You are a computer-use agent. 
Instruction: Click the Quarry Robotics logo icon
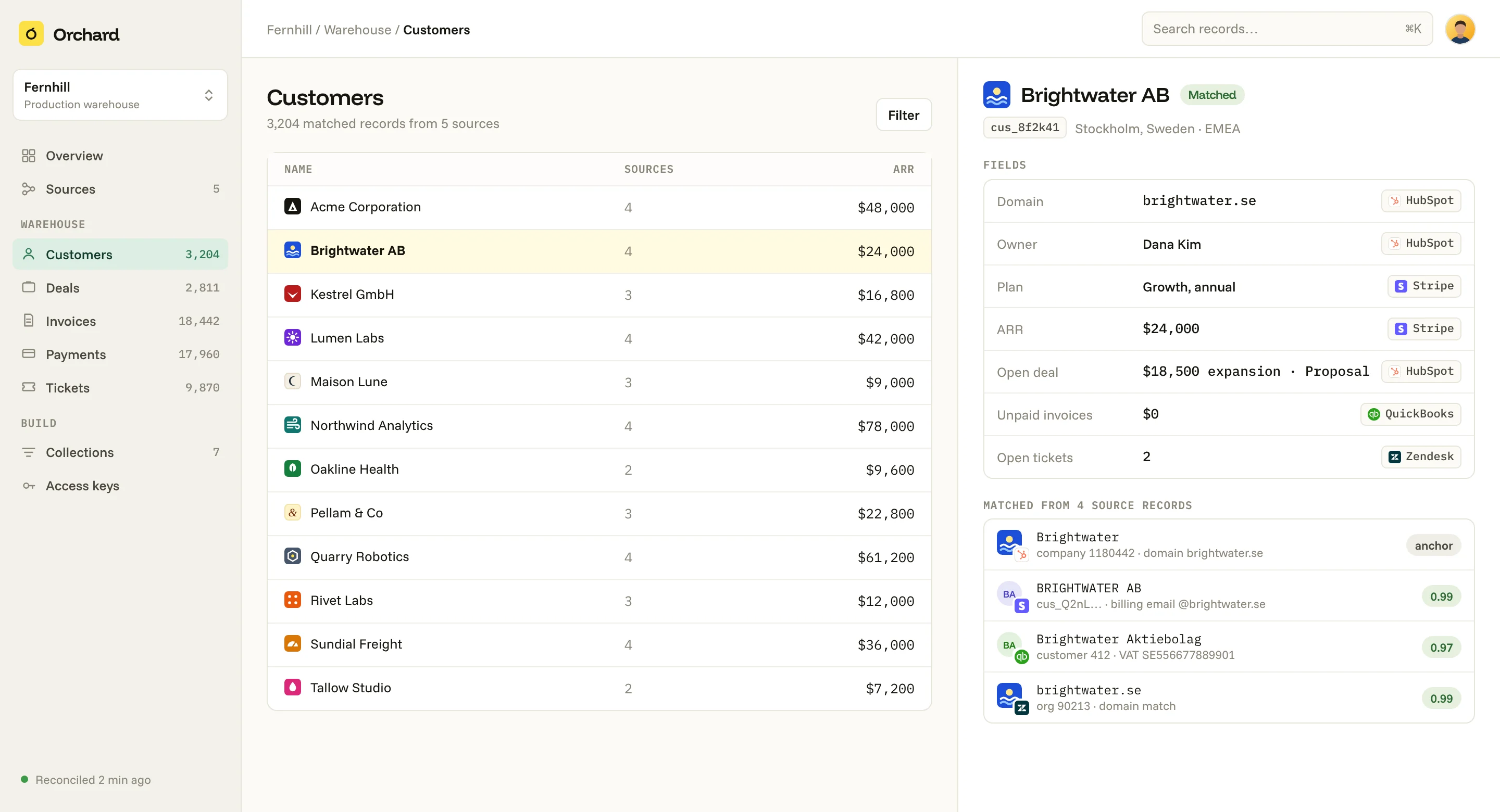click(x=292, y=556)
